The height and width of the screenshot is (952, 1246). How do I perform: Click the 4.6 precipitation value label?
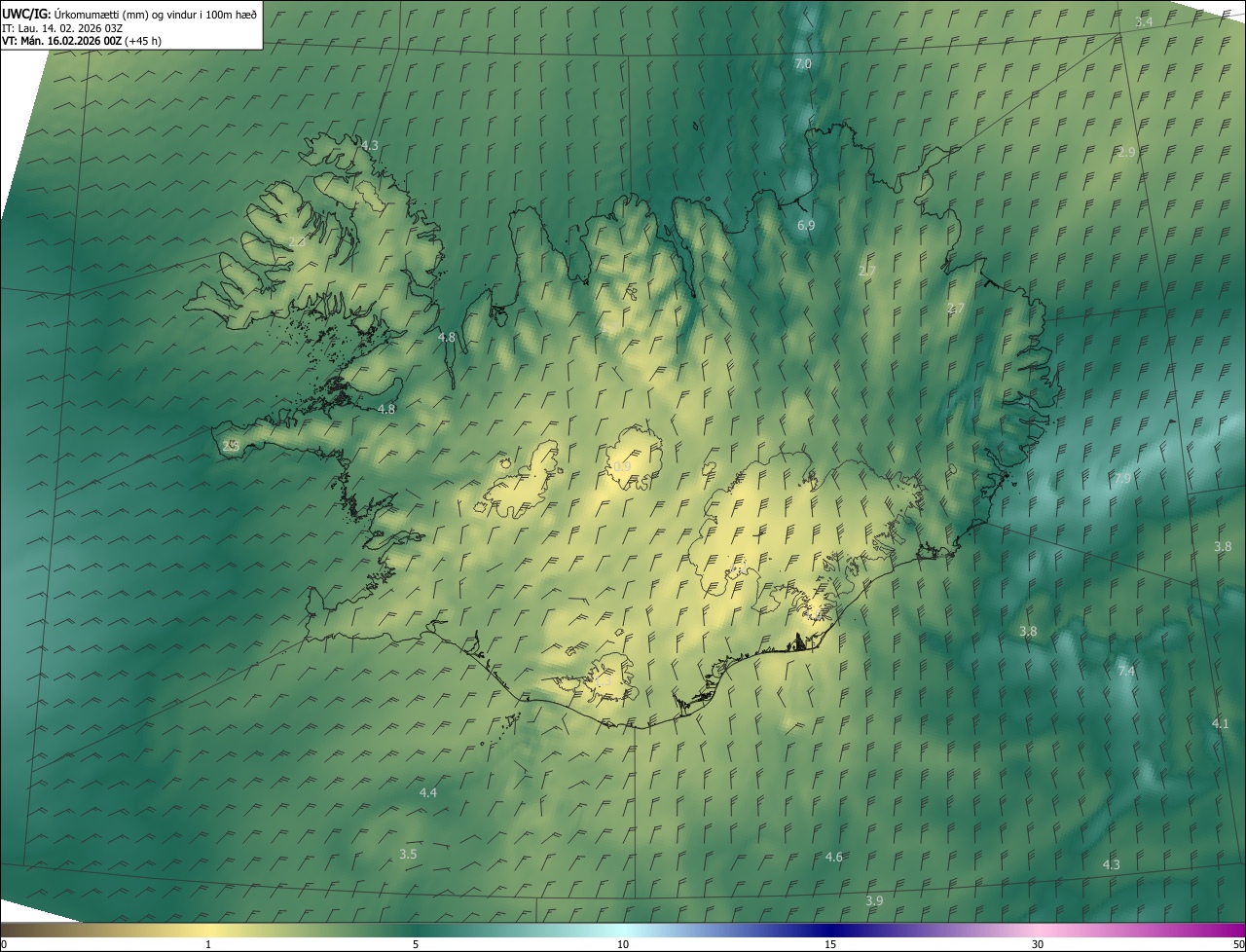click(x=833, y=857)
